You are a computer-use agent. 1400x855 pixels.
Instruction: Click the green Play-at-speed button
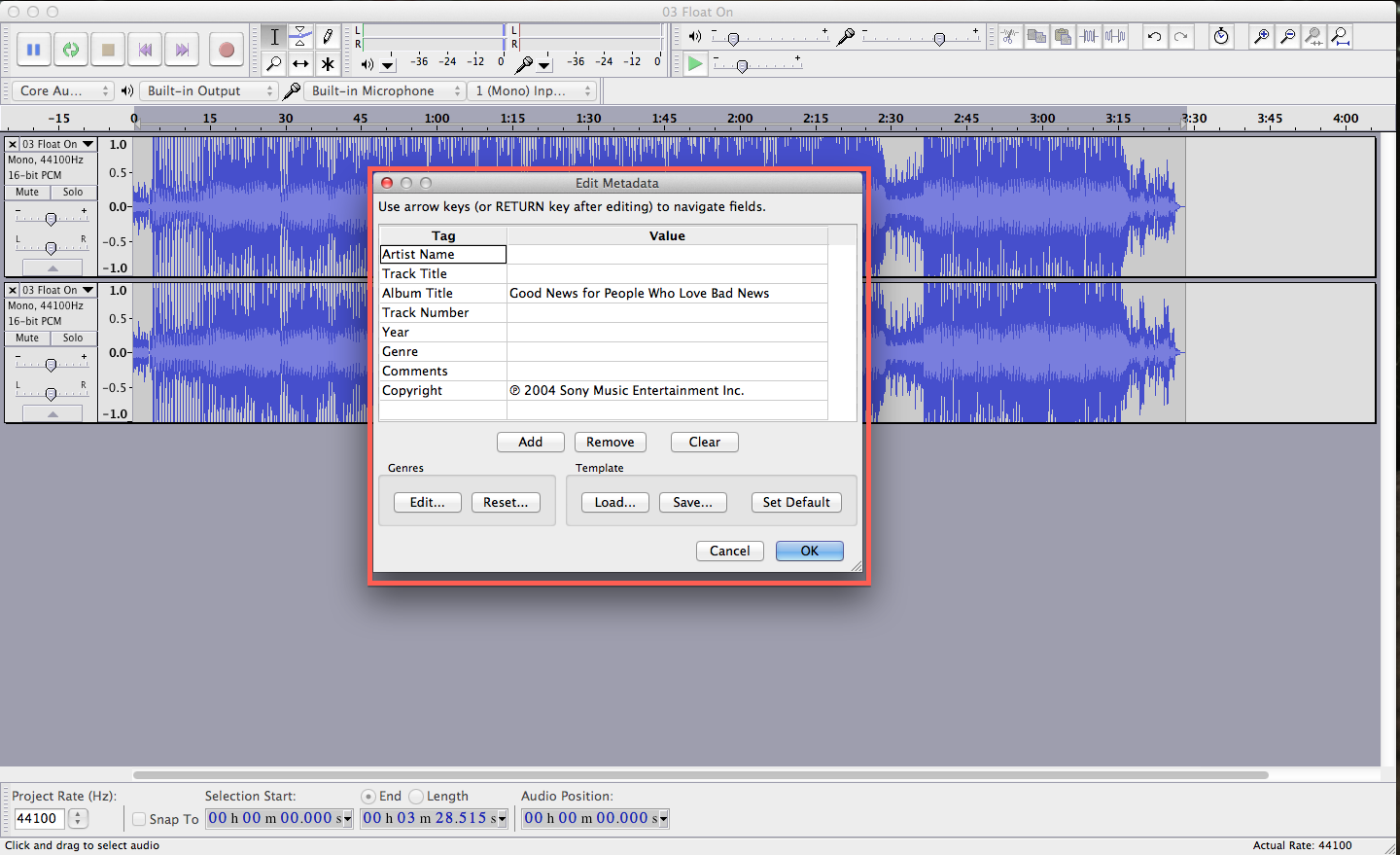pyautogui.click(x=694, y=64)
